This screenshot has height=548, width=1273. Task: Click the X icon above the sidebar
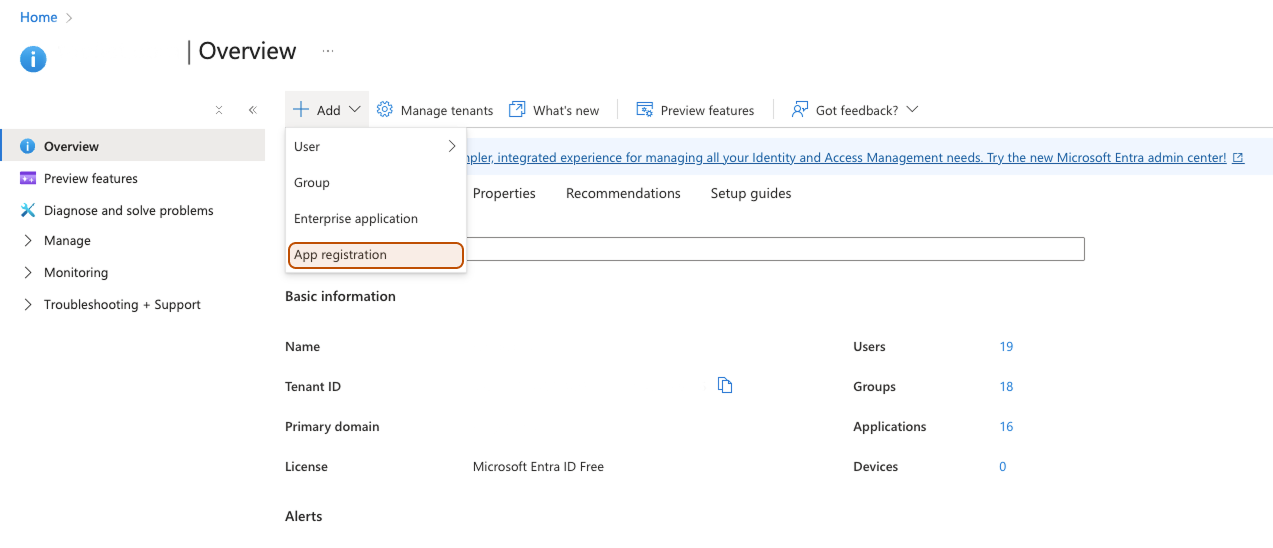(x=219, y=110)
